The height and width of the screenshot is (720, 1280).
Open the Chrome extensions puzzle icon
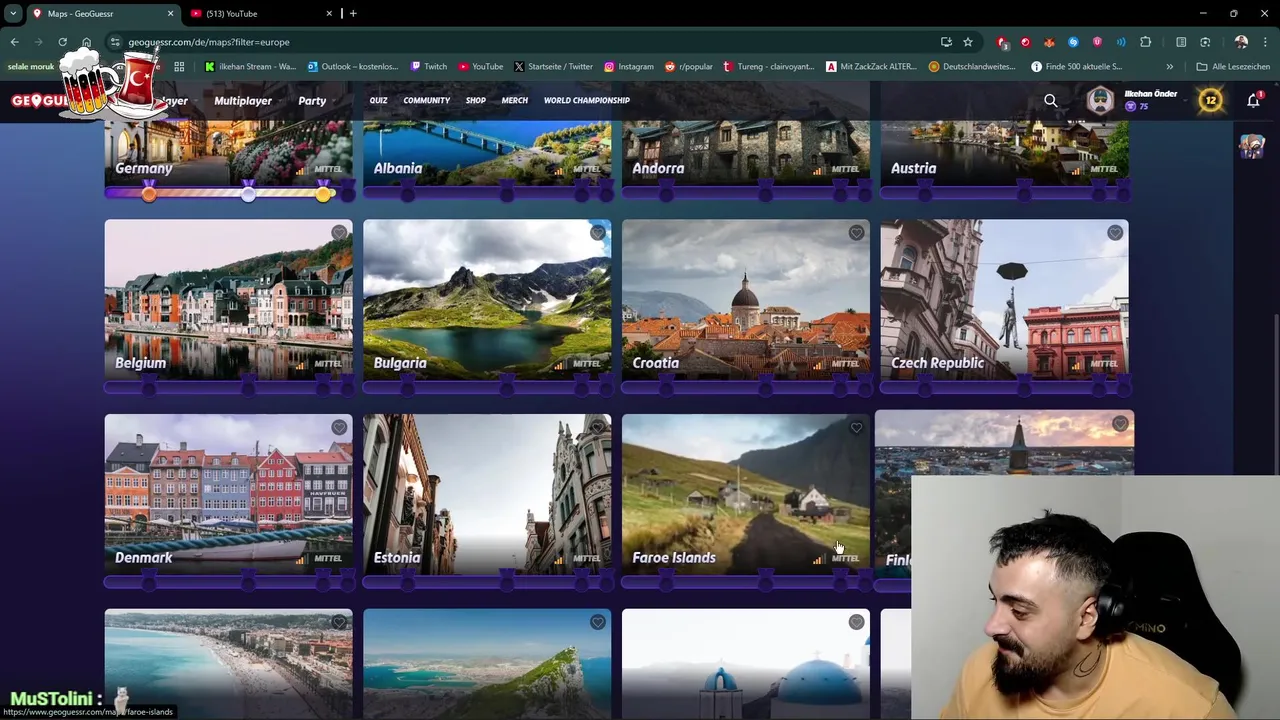(x=1145, y=42)
